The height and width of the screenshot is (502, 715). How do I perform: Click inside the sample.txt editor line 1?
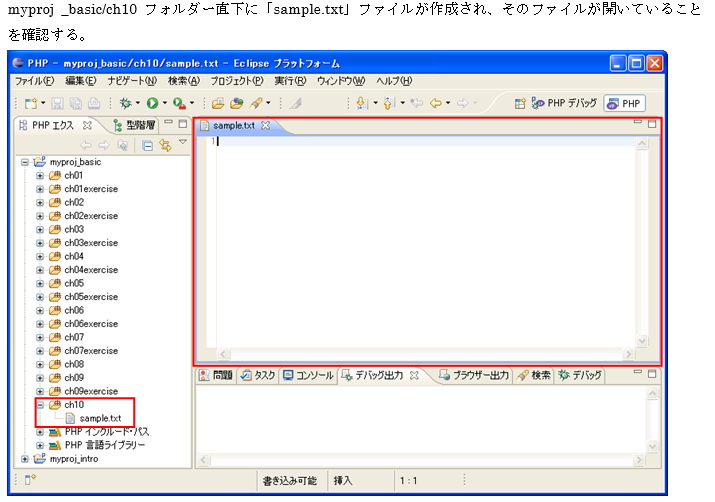point(424,142)
